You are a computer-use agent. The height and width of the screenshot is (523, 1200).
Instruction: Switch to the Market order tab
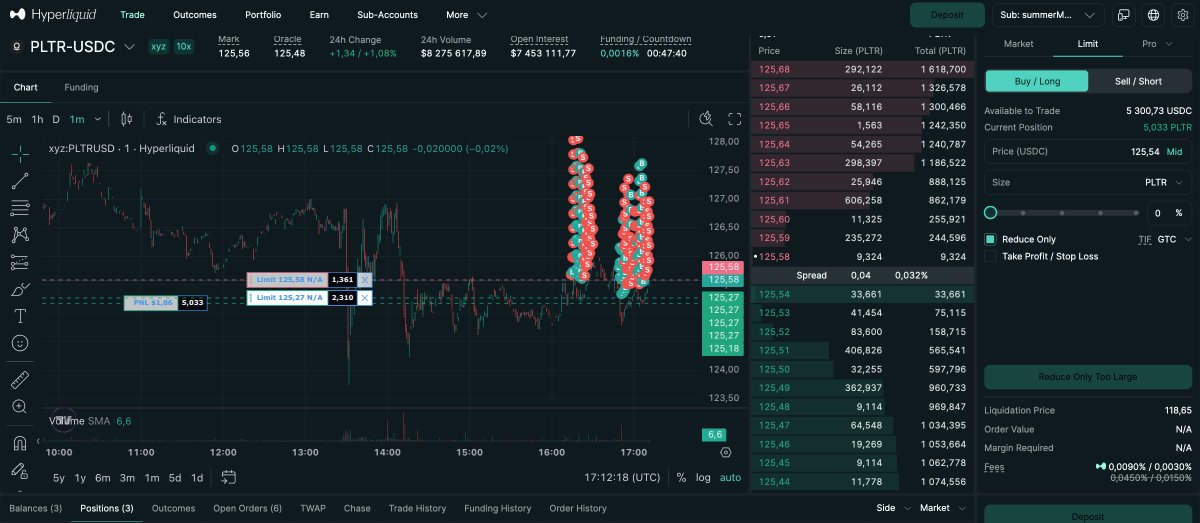click(1018, 44)
